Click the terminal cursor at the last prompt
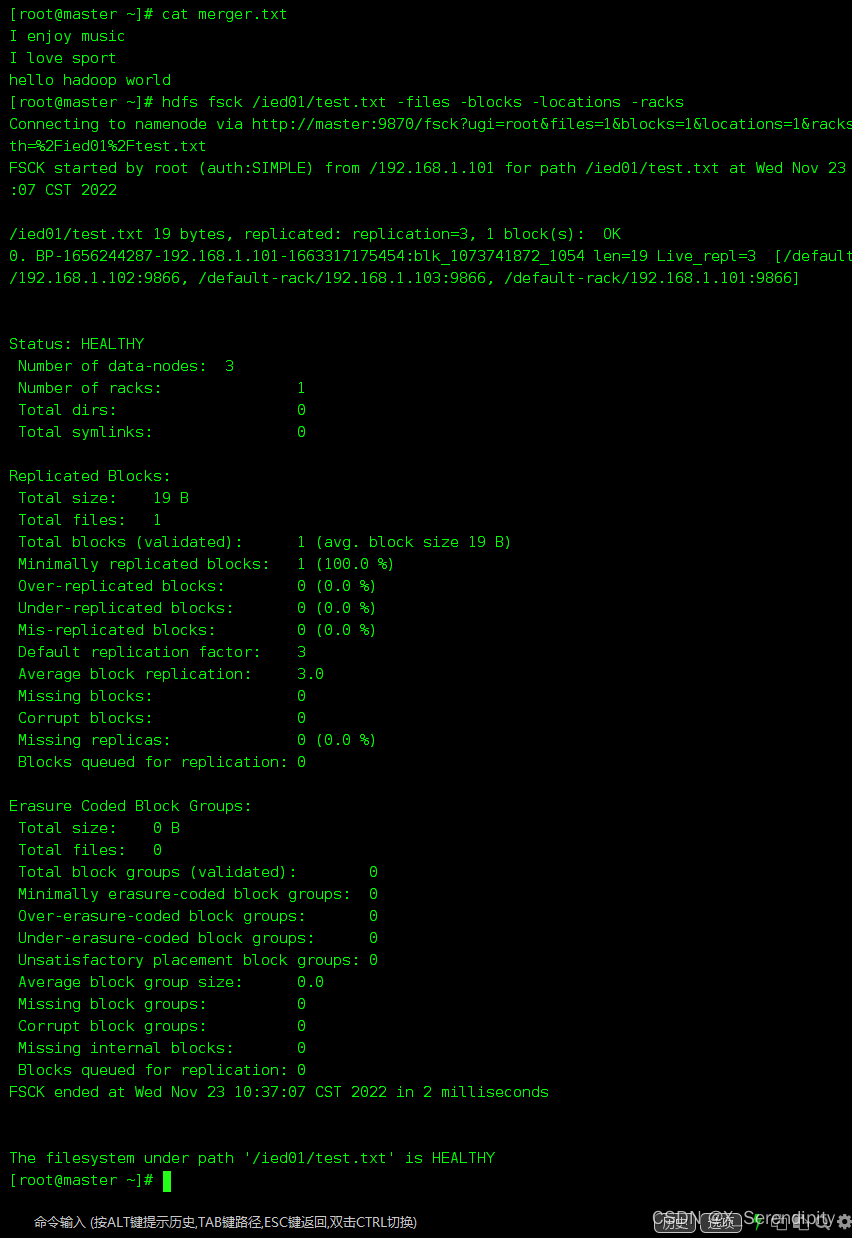 (167, 1180)
